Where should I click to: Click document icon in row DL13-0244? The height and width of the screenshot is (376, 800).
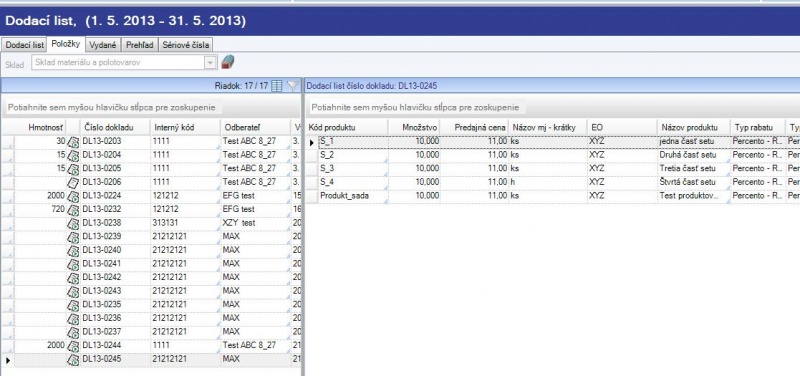(x=73, y=345)
